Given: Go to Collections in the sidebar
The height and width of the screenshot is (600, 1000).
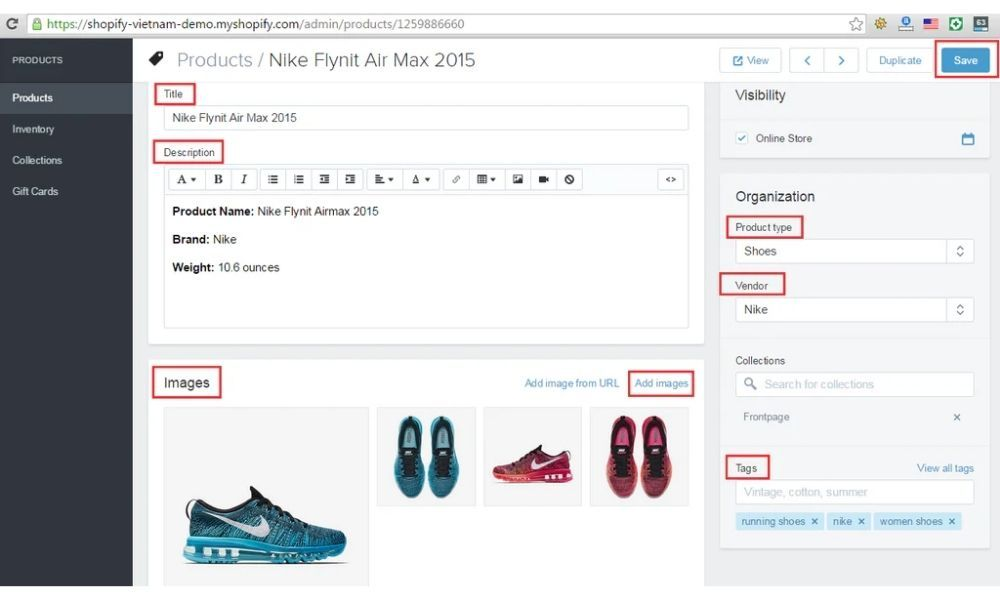Looking at the screenshot, I should pos(37,160).
